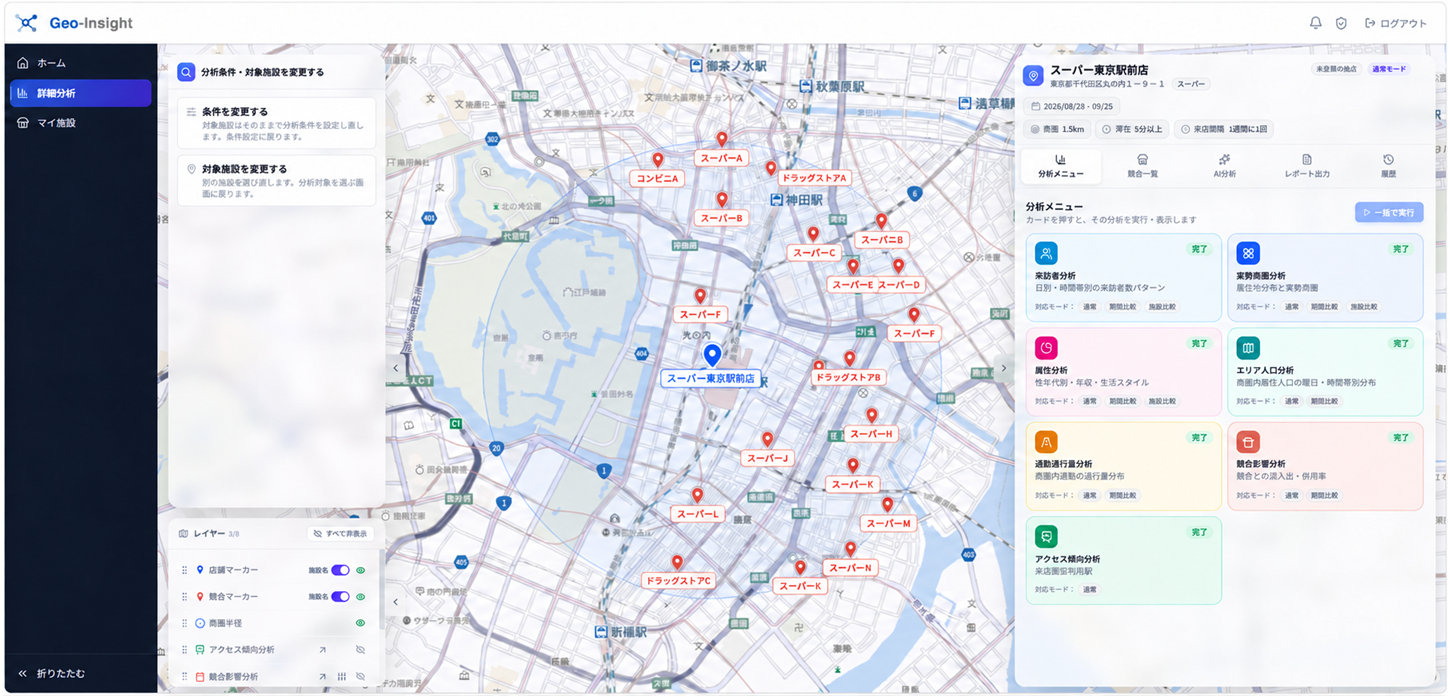
Task: Click the ドラッグストアC red map pin
Action: click(677, 563)
